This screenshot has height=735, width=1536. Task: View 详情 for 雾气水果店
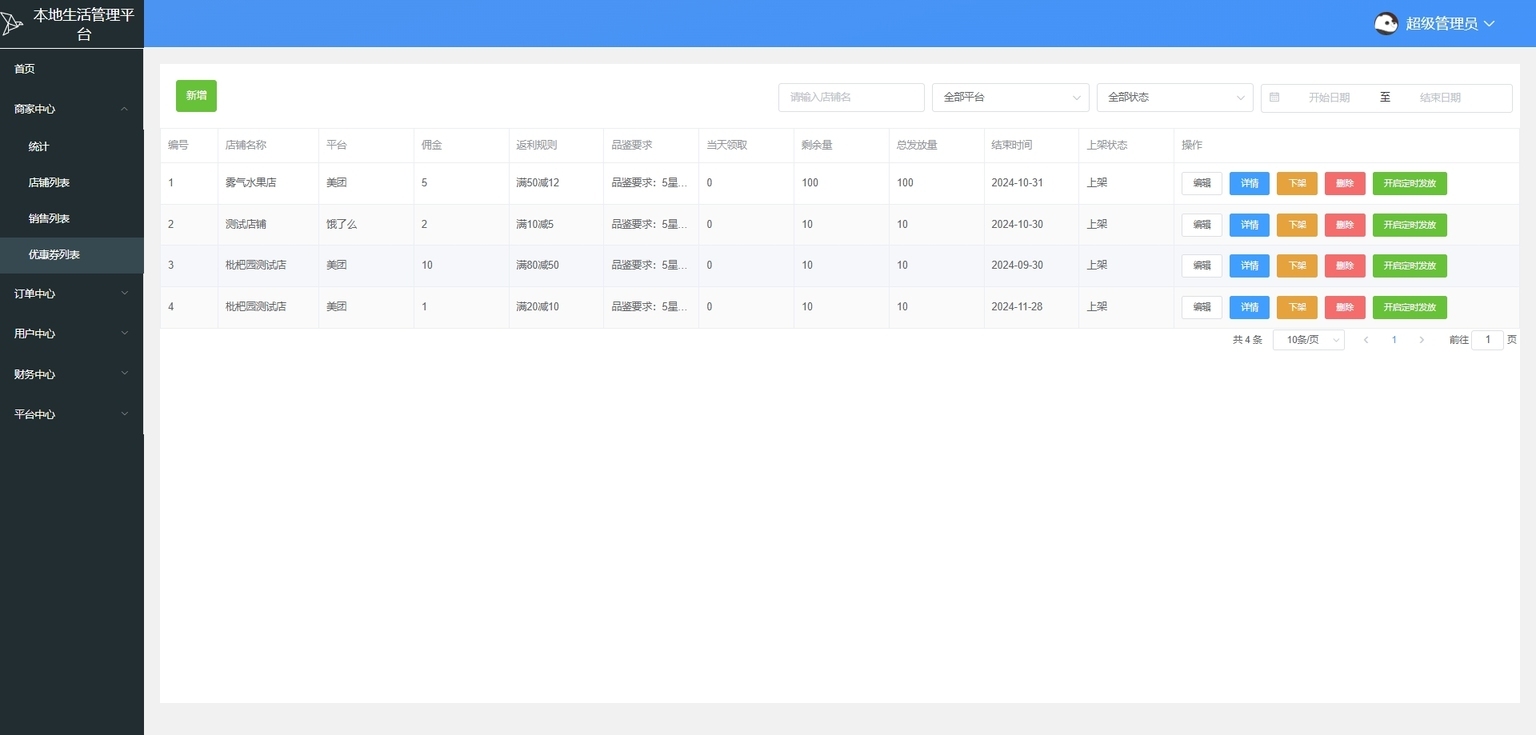tap(1249, 184)
